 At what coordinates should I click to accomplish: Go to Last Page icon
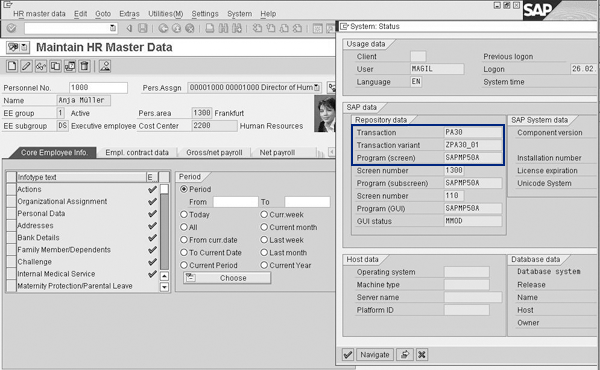[x=297, y=28]
